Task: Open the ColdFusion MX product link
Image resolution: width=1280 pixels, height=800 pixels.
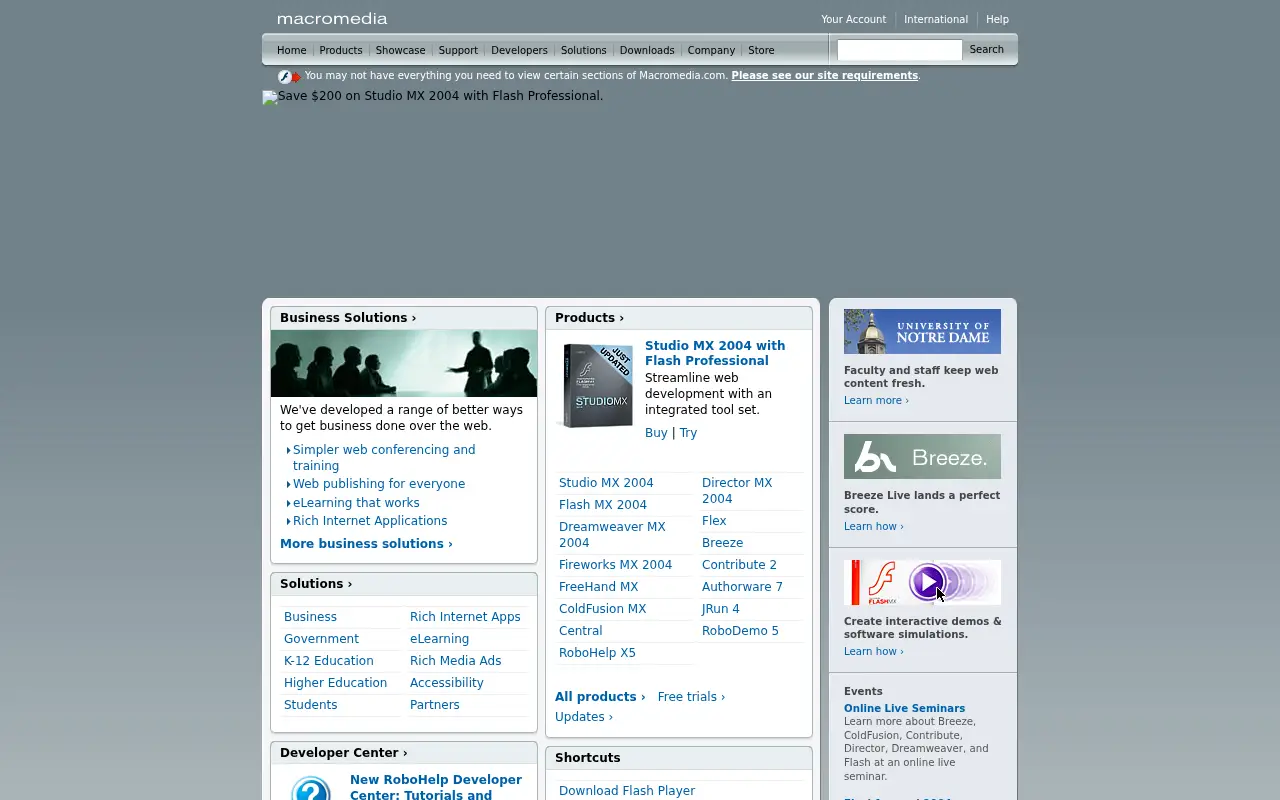Action: coord(602,609)
